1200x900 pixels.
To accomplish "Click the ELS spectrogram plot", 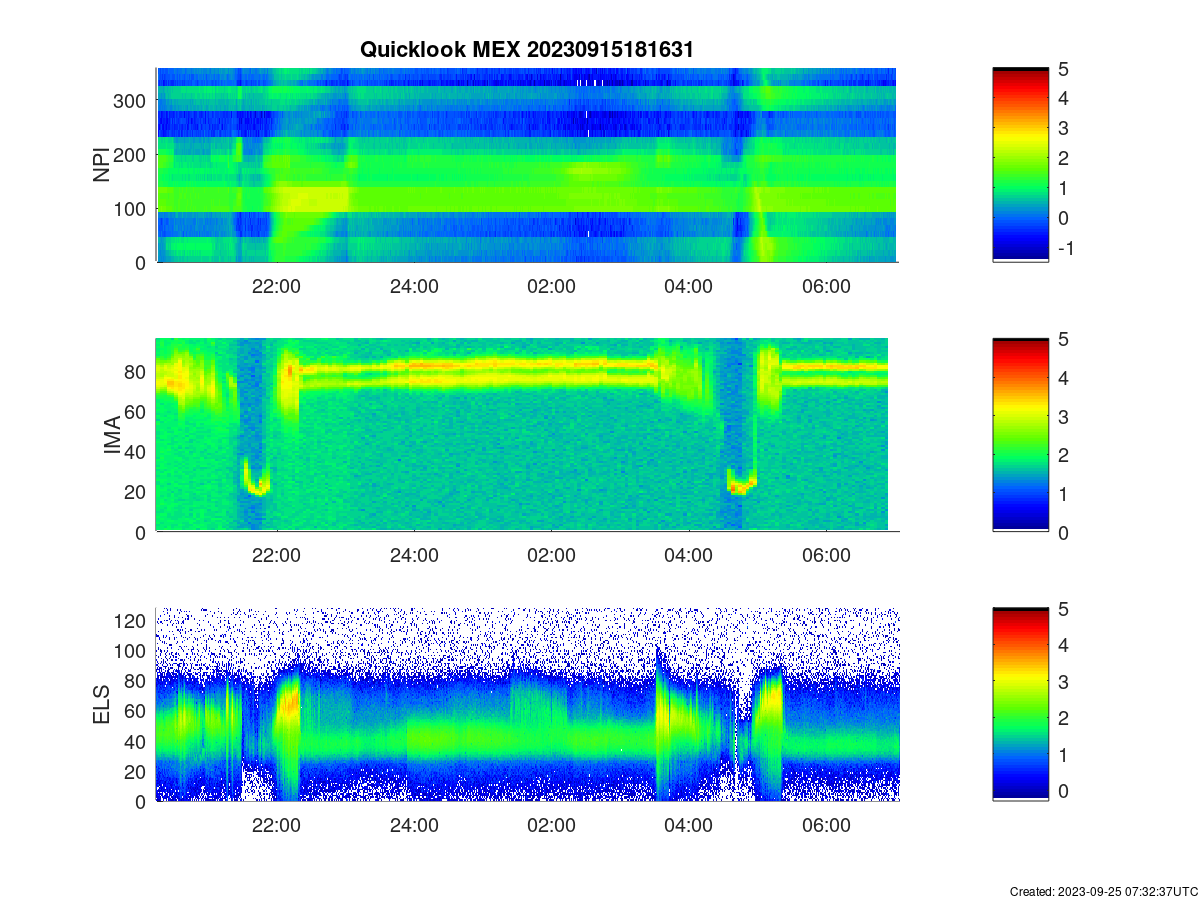I will (x=527, y=705).
